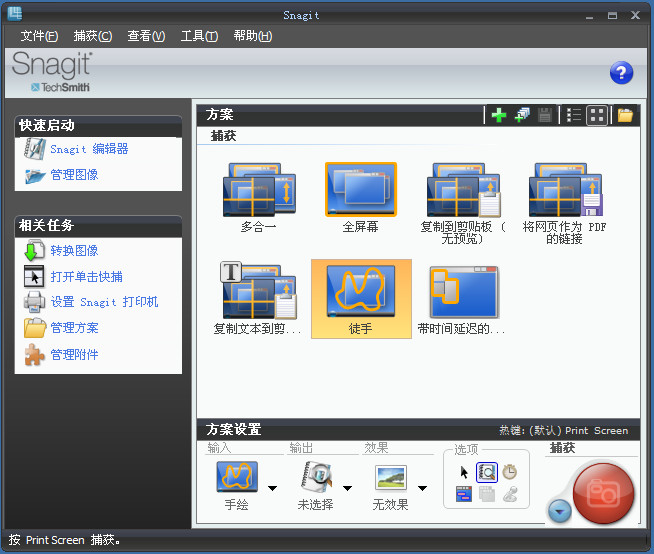Toggle preview in editor option

coord(487,472)
